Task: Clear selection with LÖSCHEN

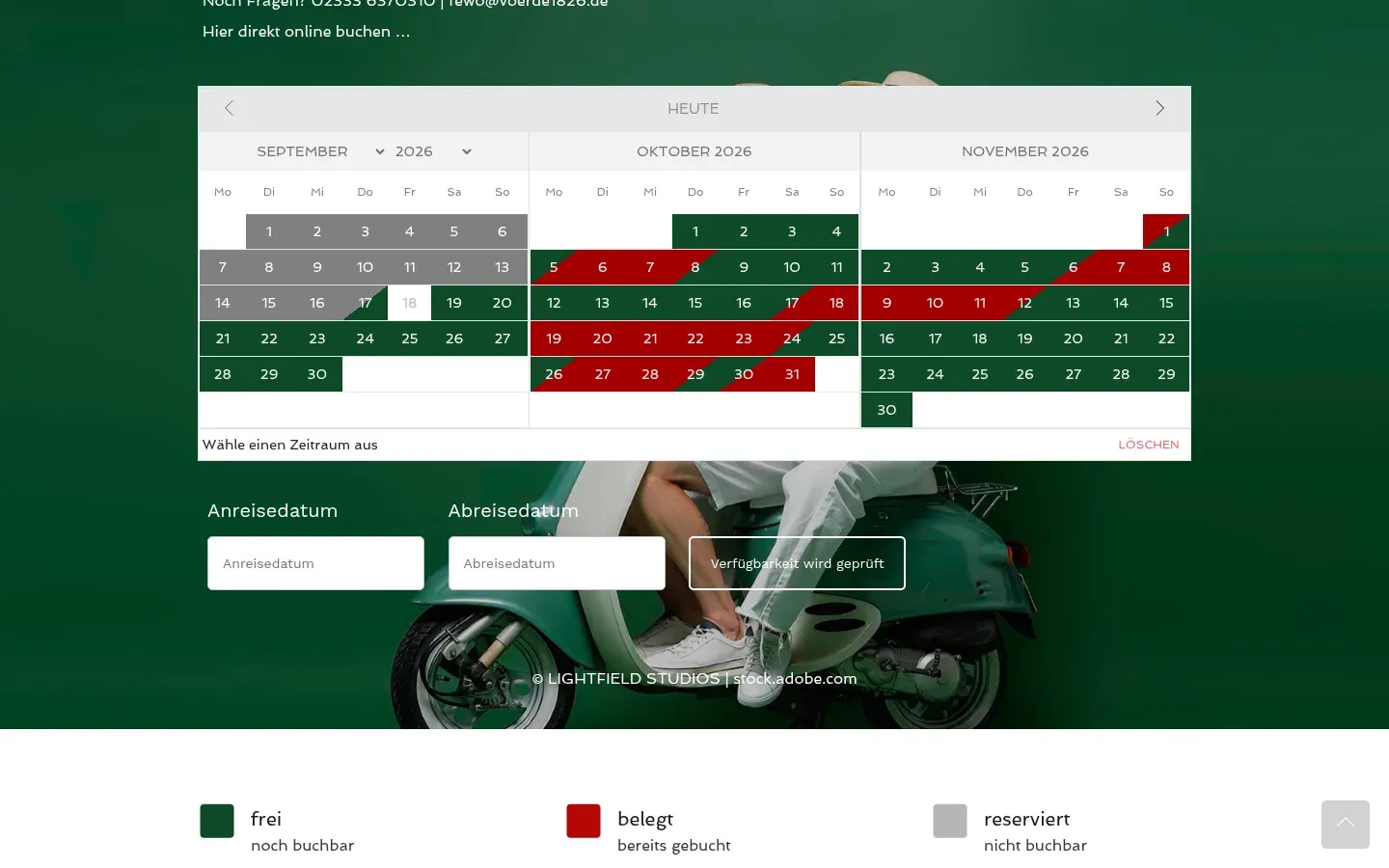Action: 1149,445
